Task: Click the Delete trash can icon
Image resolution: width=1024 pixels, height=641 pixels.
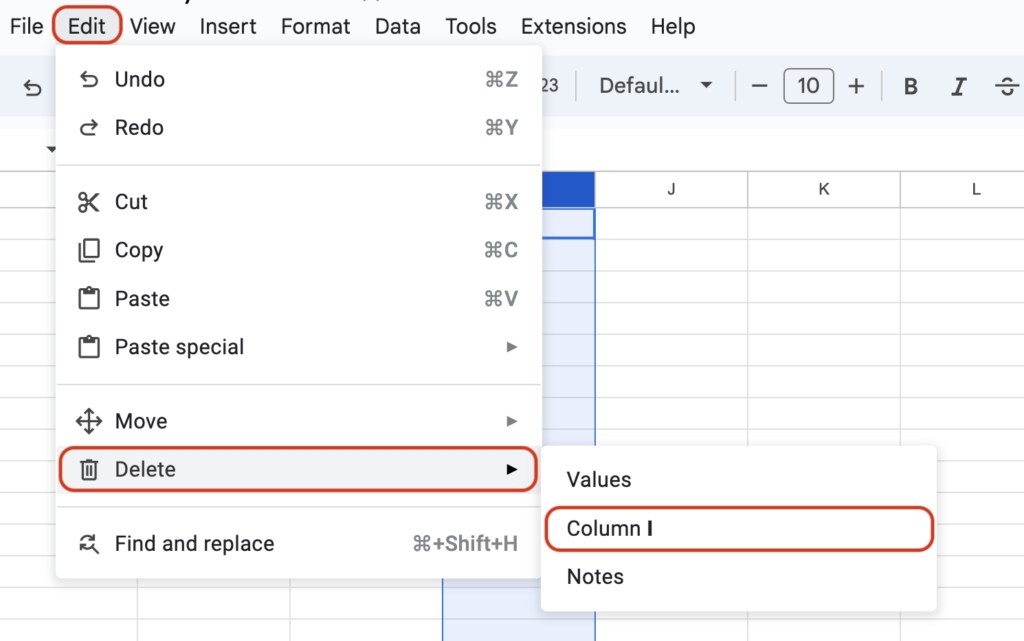Action: (88, 469)
